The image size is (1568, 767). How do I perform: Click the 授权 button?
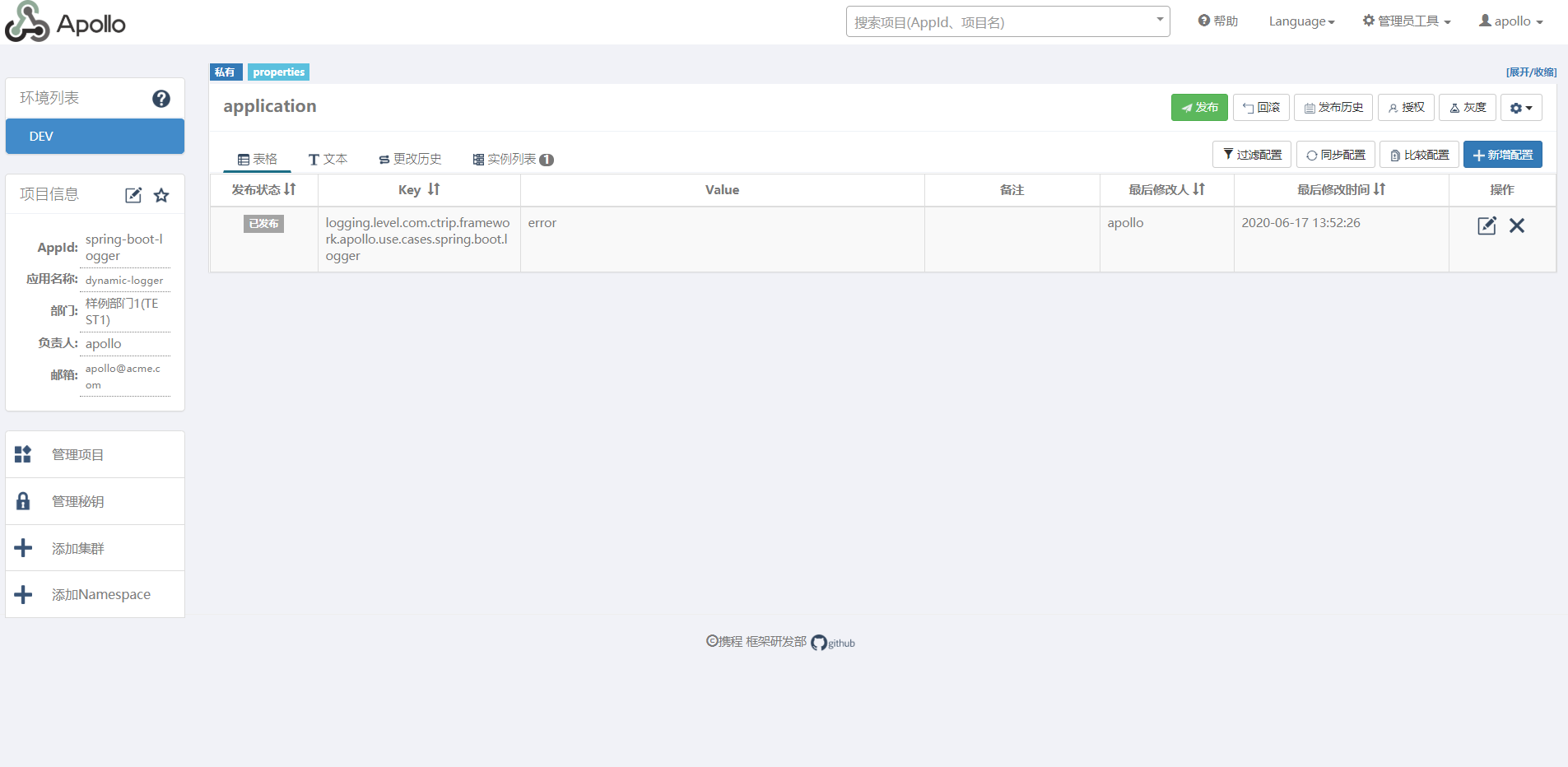click(1407, 108)
